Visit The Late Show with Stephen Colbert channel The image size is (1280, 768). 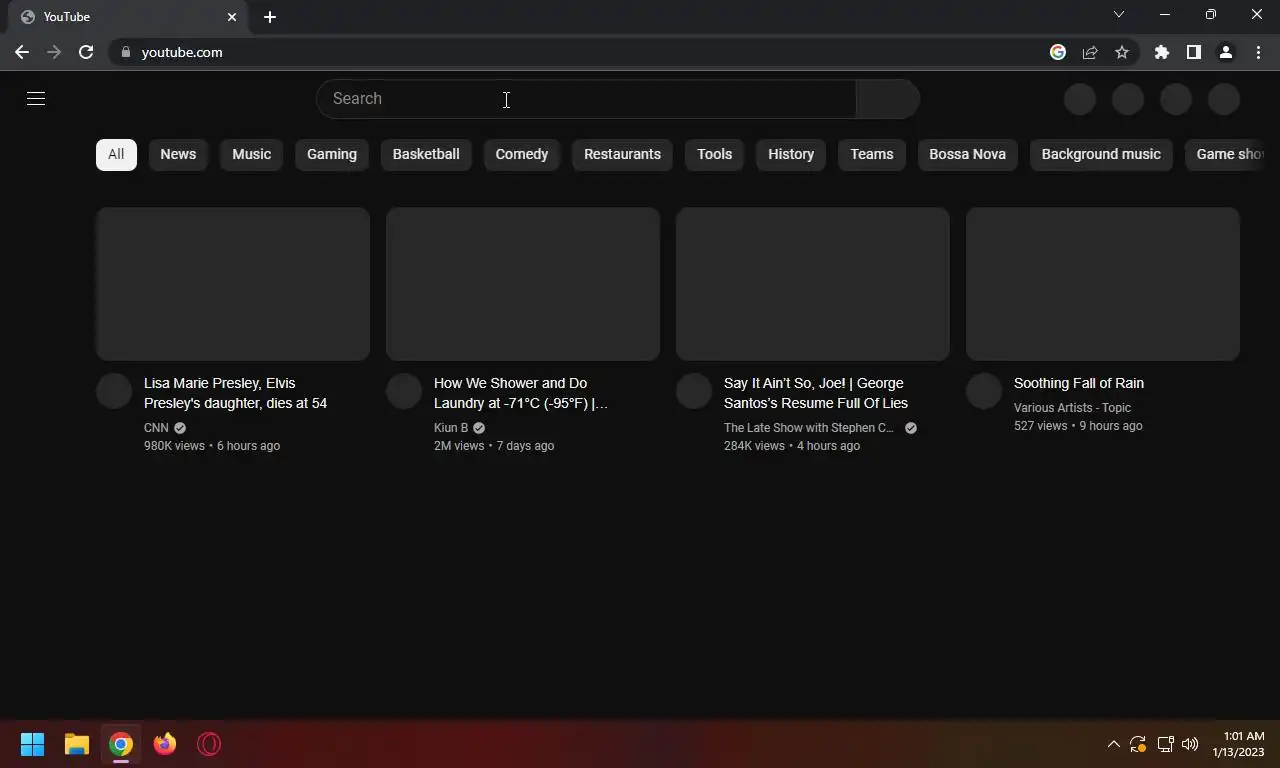(x=809, y=428)
